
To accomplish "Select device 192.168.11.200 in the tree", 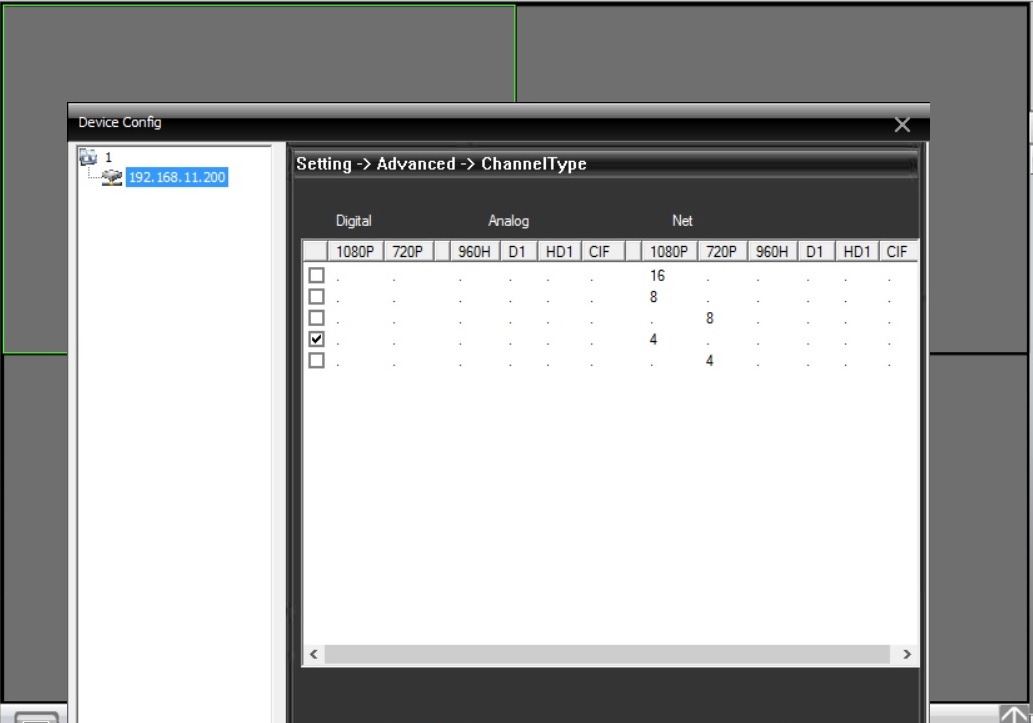I will [x=177, y=178].
